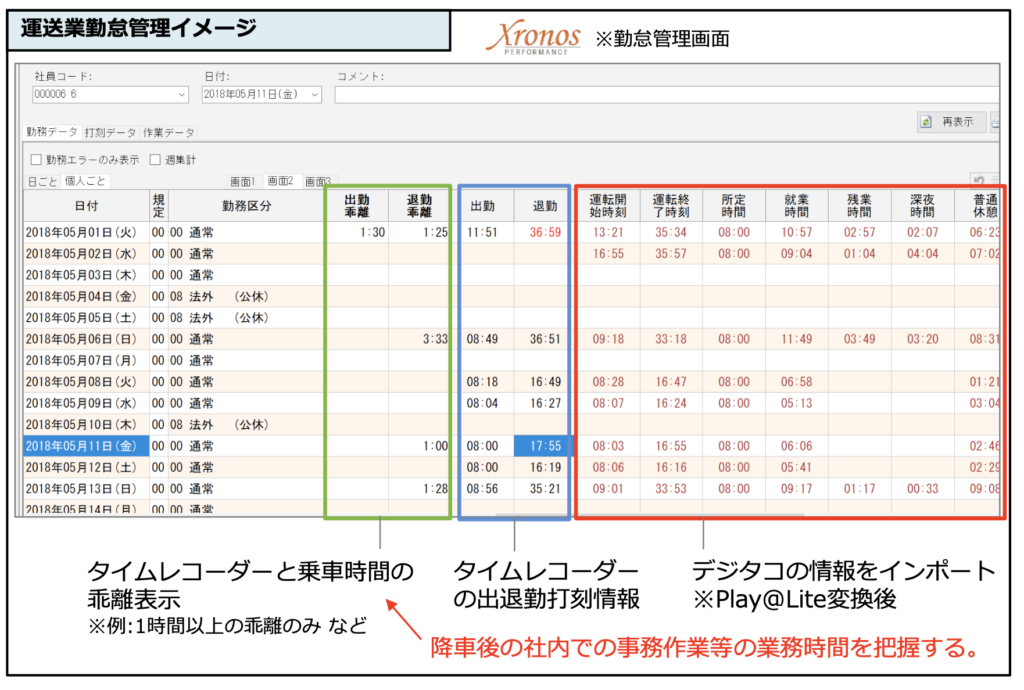Open the 作業データ tab

pyautogui.click(x=168, y=132)
